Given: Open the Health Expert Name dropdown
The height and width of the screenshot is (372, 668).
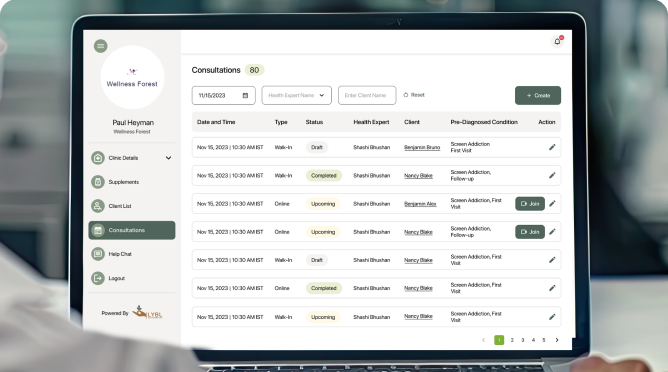Looking at the screenshot, I should pyautogui.click(x=297, y=95).
